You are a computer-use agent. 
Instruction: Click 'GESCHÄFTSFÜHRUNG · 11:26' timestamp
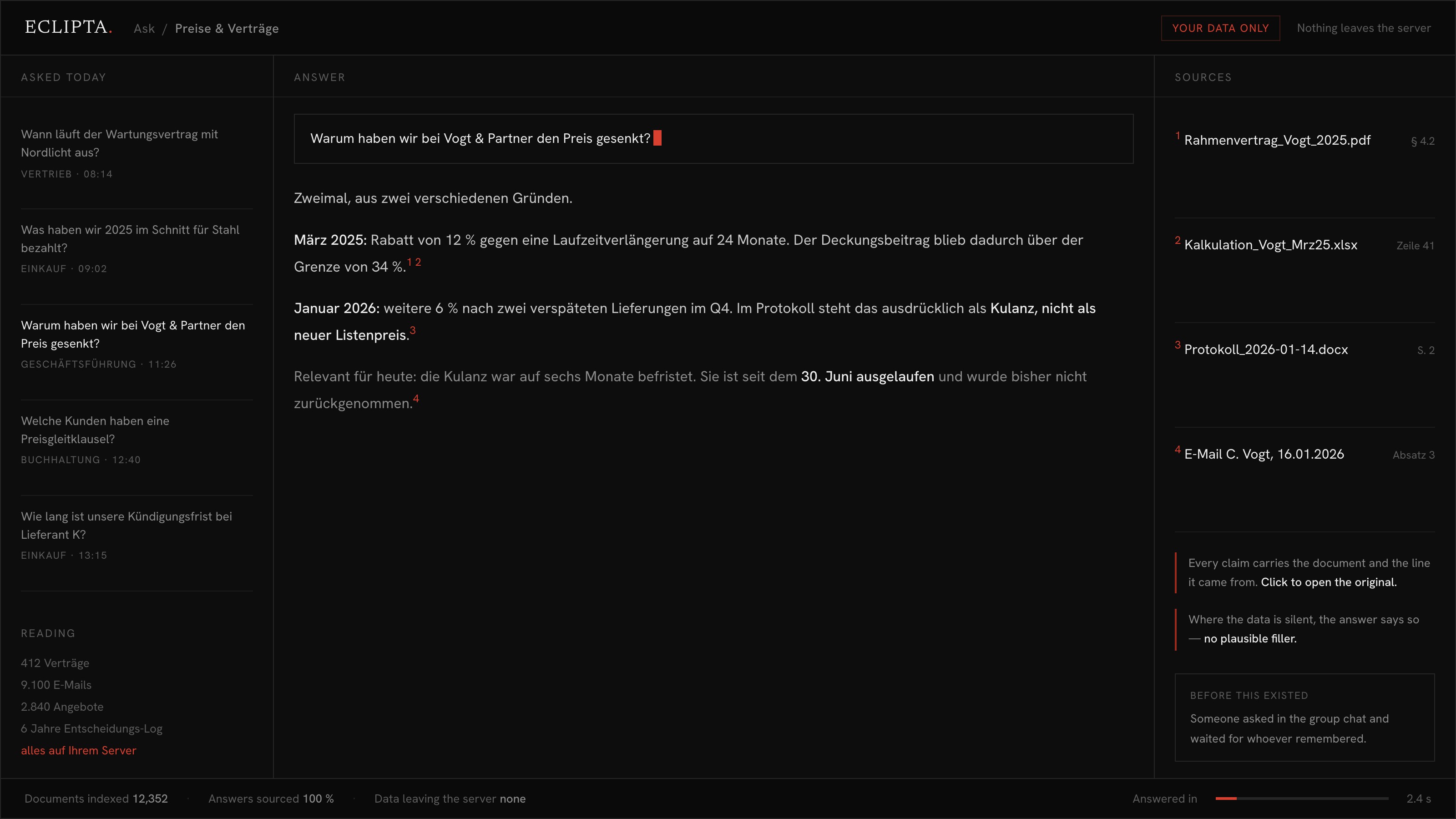[99, 364]
